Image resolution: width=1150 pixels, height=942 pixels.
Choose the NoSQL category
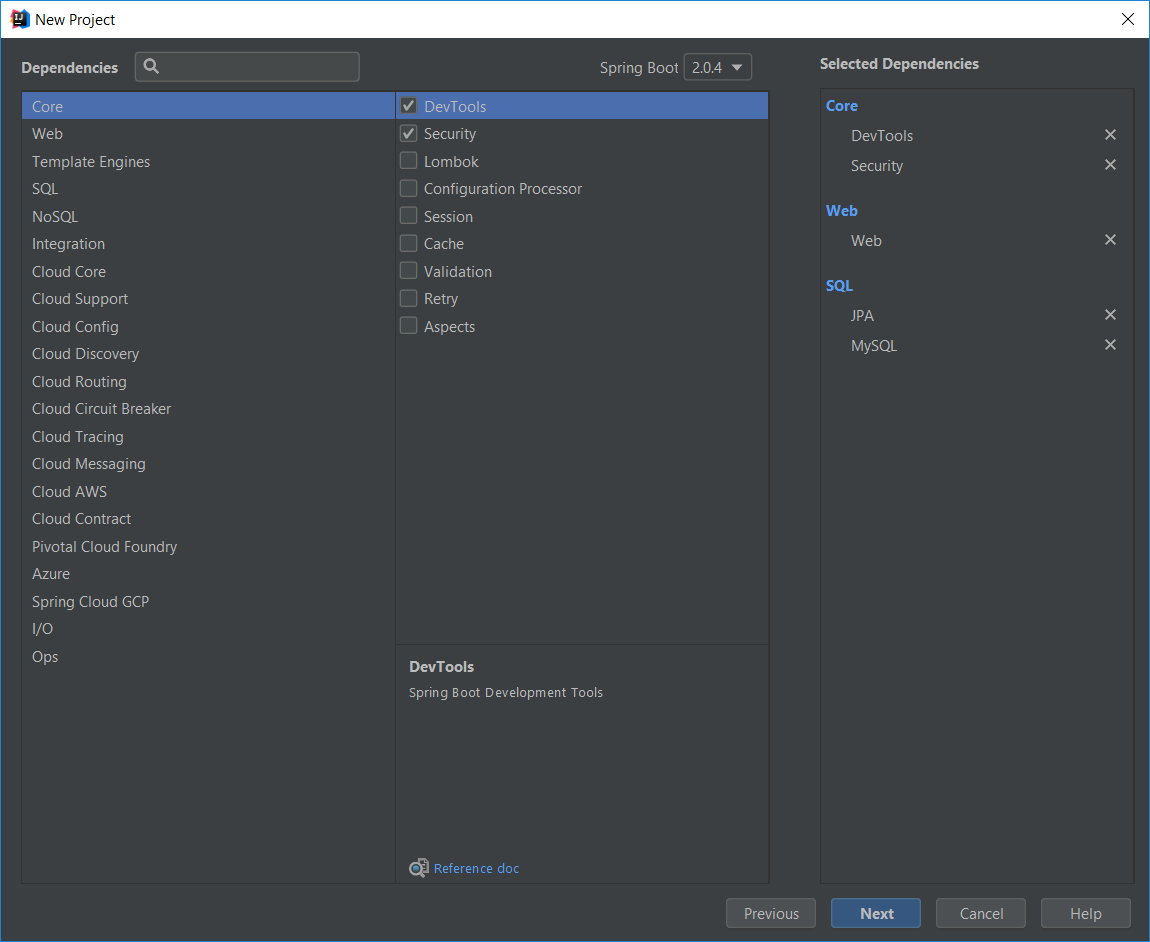[x=208, y=216]
